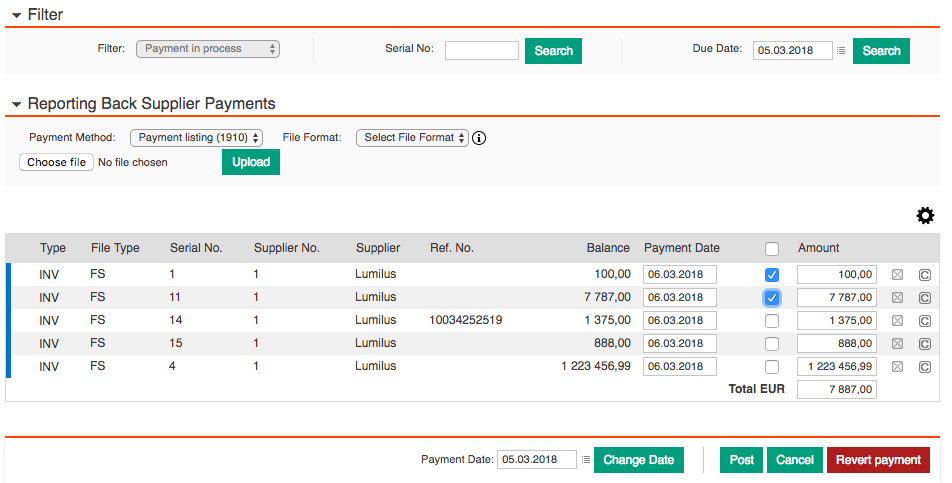Screen dimensions: 952x483
Task: Click into the Serial No search field
Action: click(x=481, y=51)
